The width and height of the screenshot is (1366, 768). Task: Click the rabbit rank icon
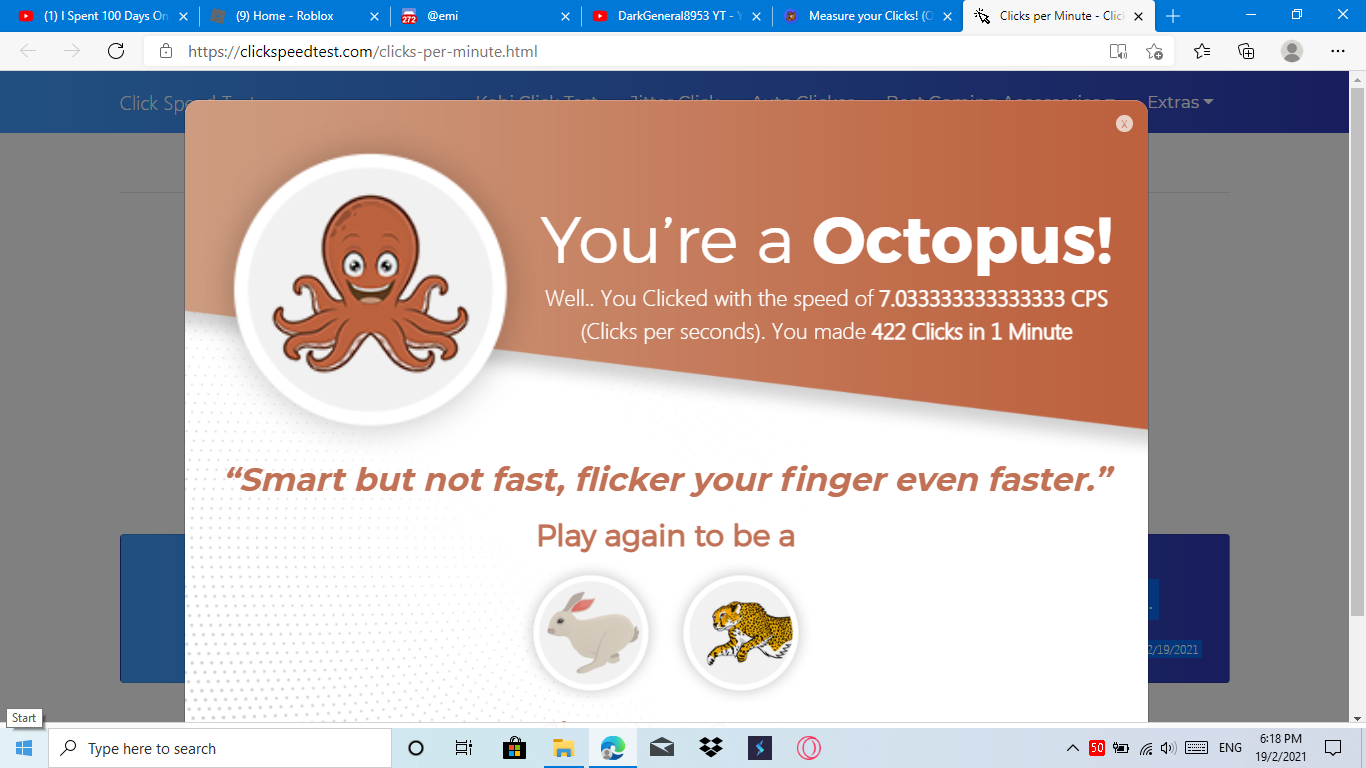[591, 633]
